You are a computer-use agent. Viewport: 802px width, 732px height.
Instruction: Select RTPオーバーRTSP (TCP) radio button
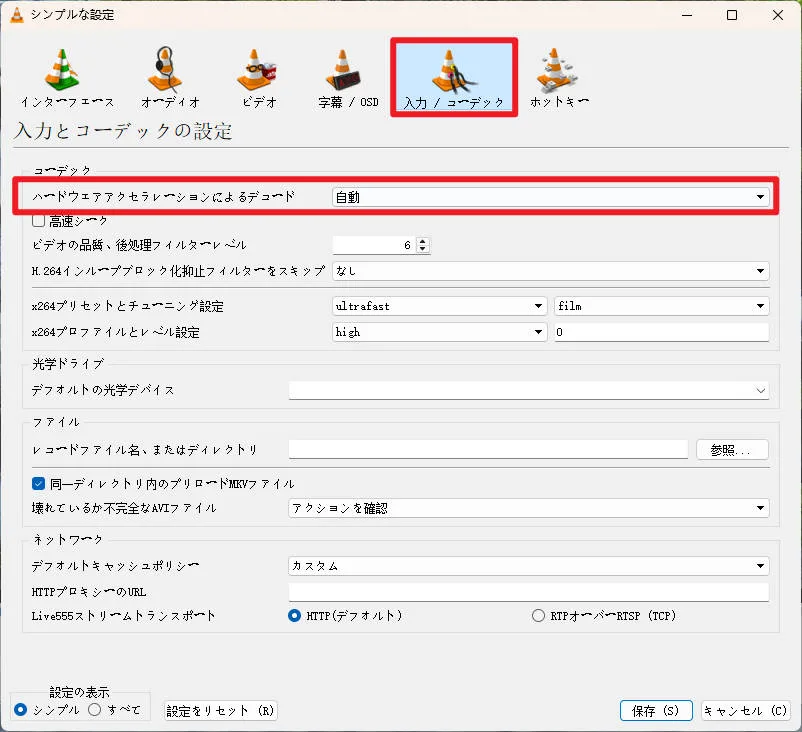click(x=538, y=615)
